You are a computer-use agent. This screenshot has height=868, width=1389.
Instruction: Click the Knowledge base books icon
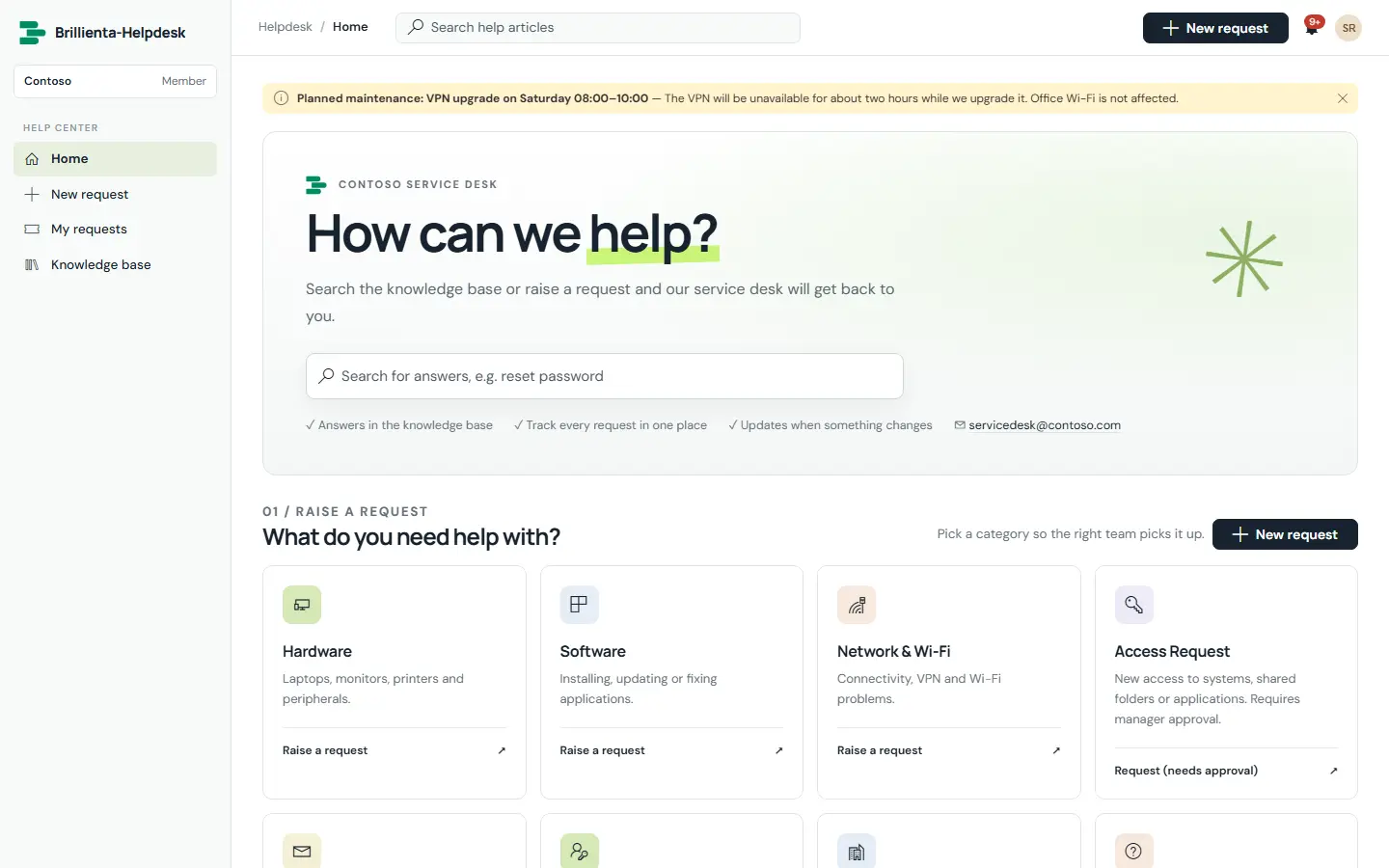pos(32,264)
